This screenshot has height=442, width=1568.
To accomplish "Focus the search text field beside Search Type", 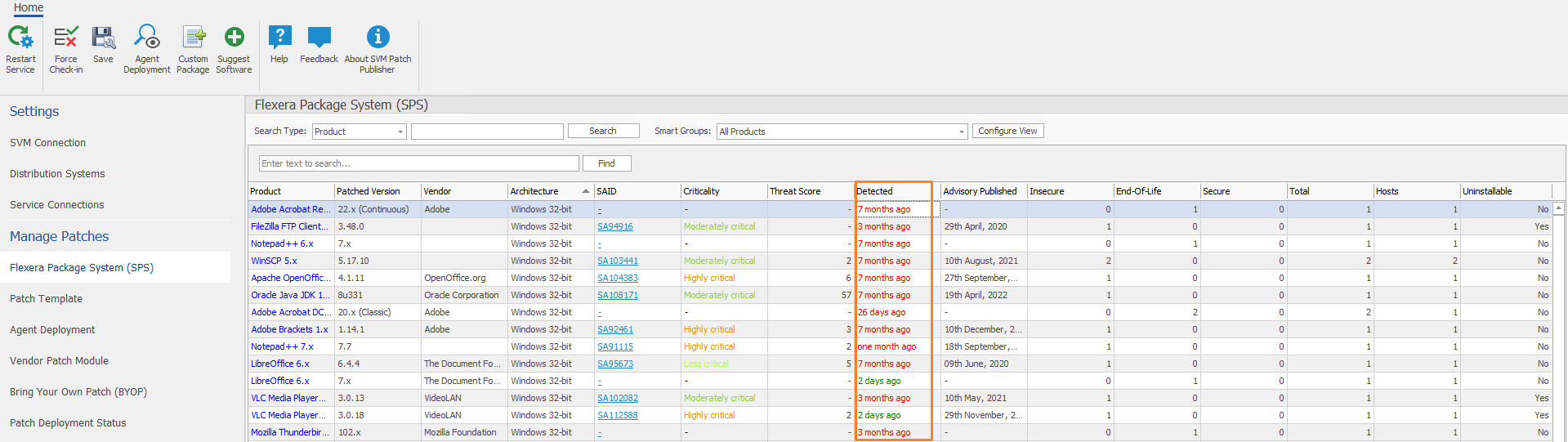I will click(x=487, y=132).
